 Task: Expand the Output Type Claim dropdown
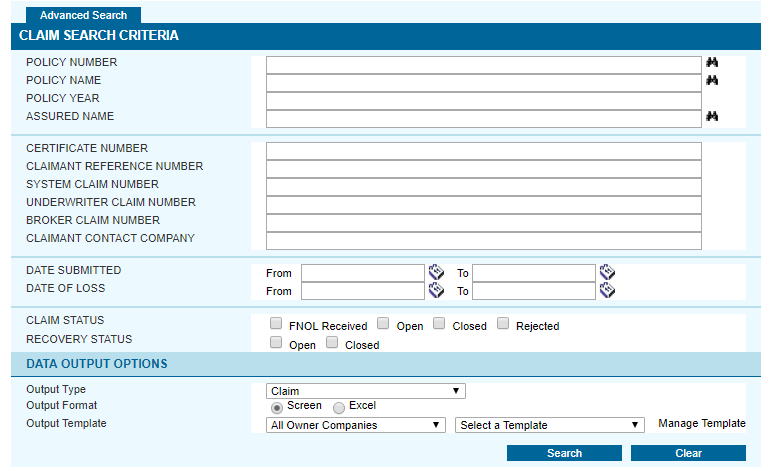365,391
